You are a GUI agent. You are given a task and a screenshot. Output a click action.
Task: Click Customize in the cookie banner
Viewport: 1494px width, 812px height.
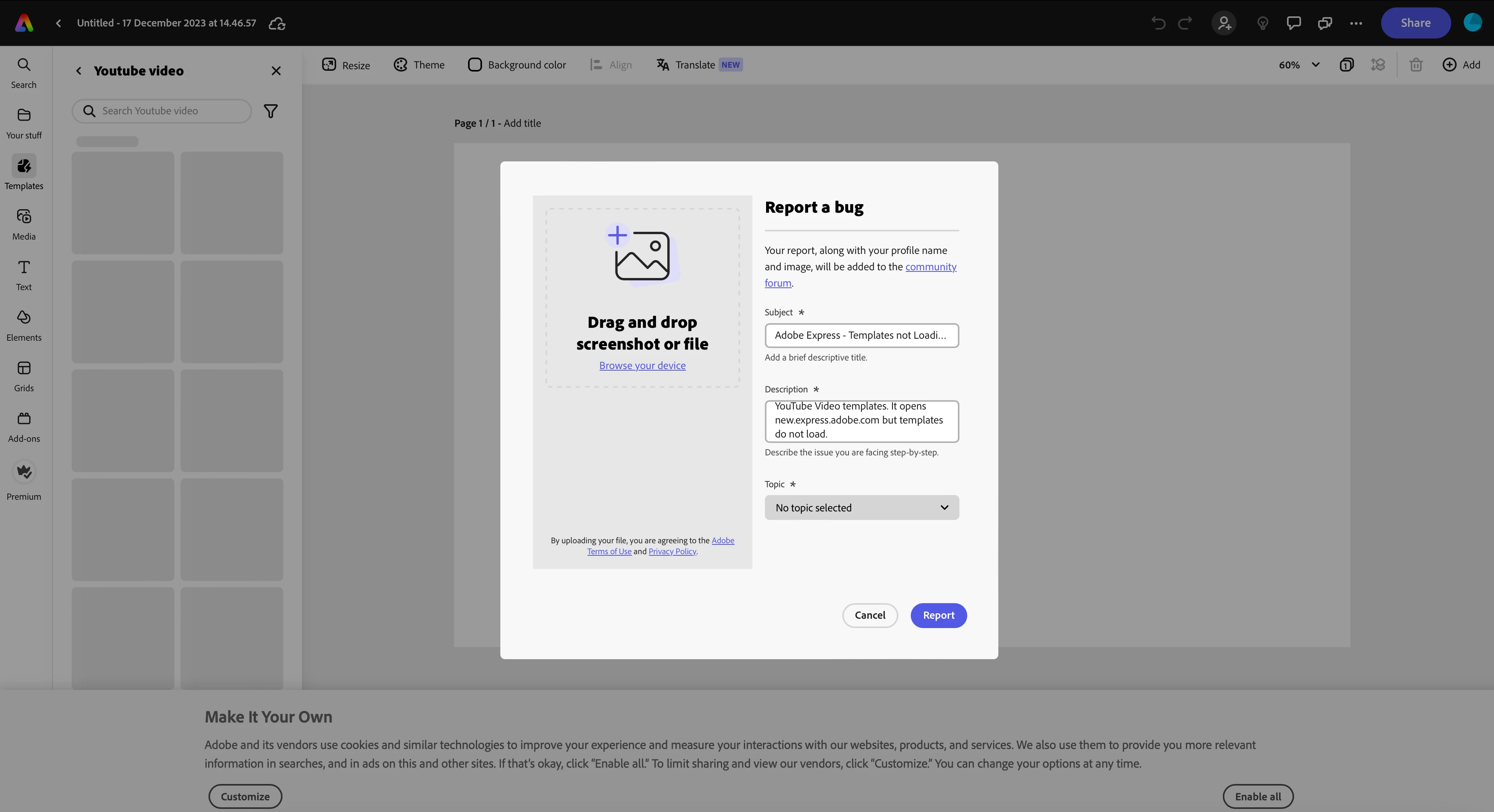click(x=245, y=797)
